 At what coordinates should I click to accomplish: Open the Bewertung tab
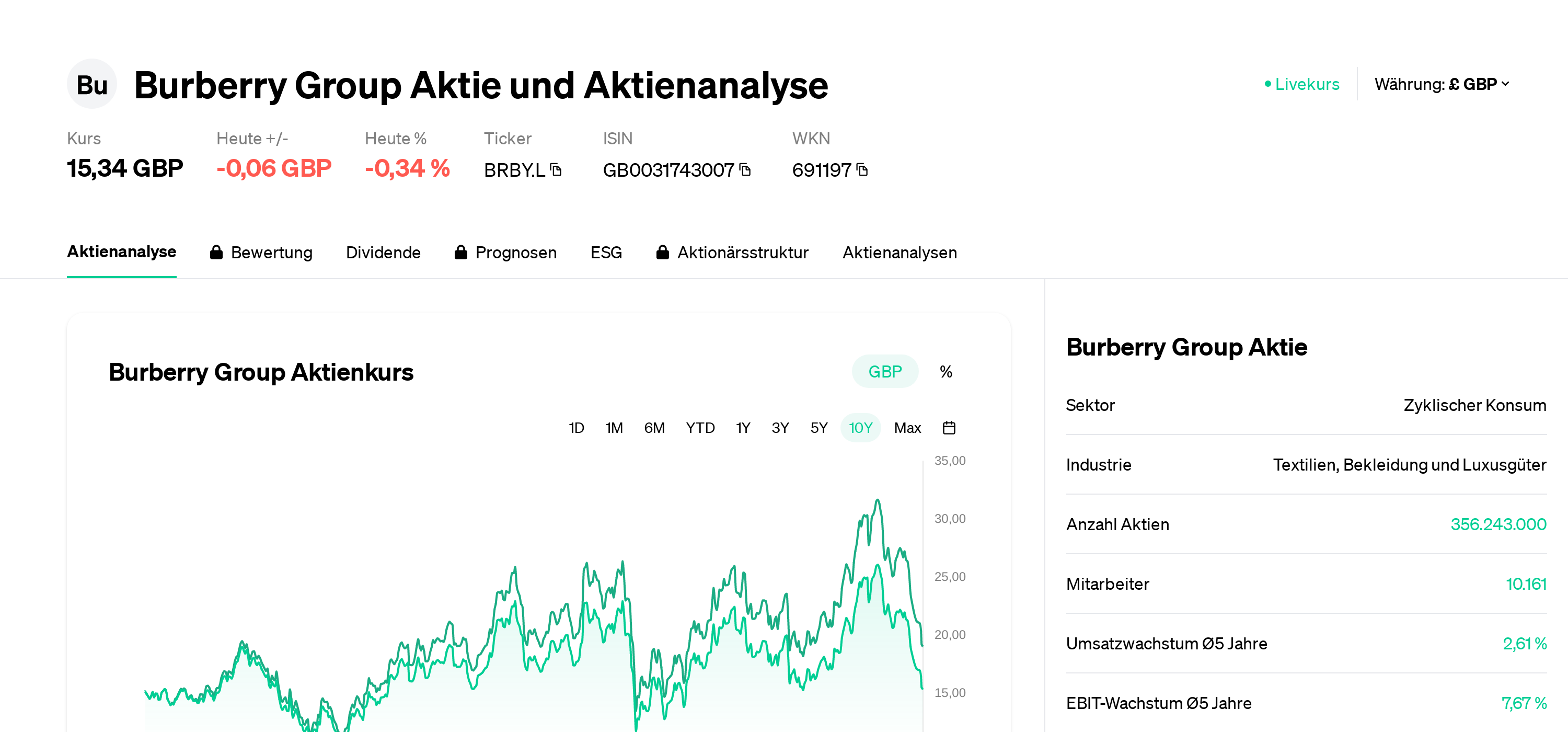[271, 252]
